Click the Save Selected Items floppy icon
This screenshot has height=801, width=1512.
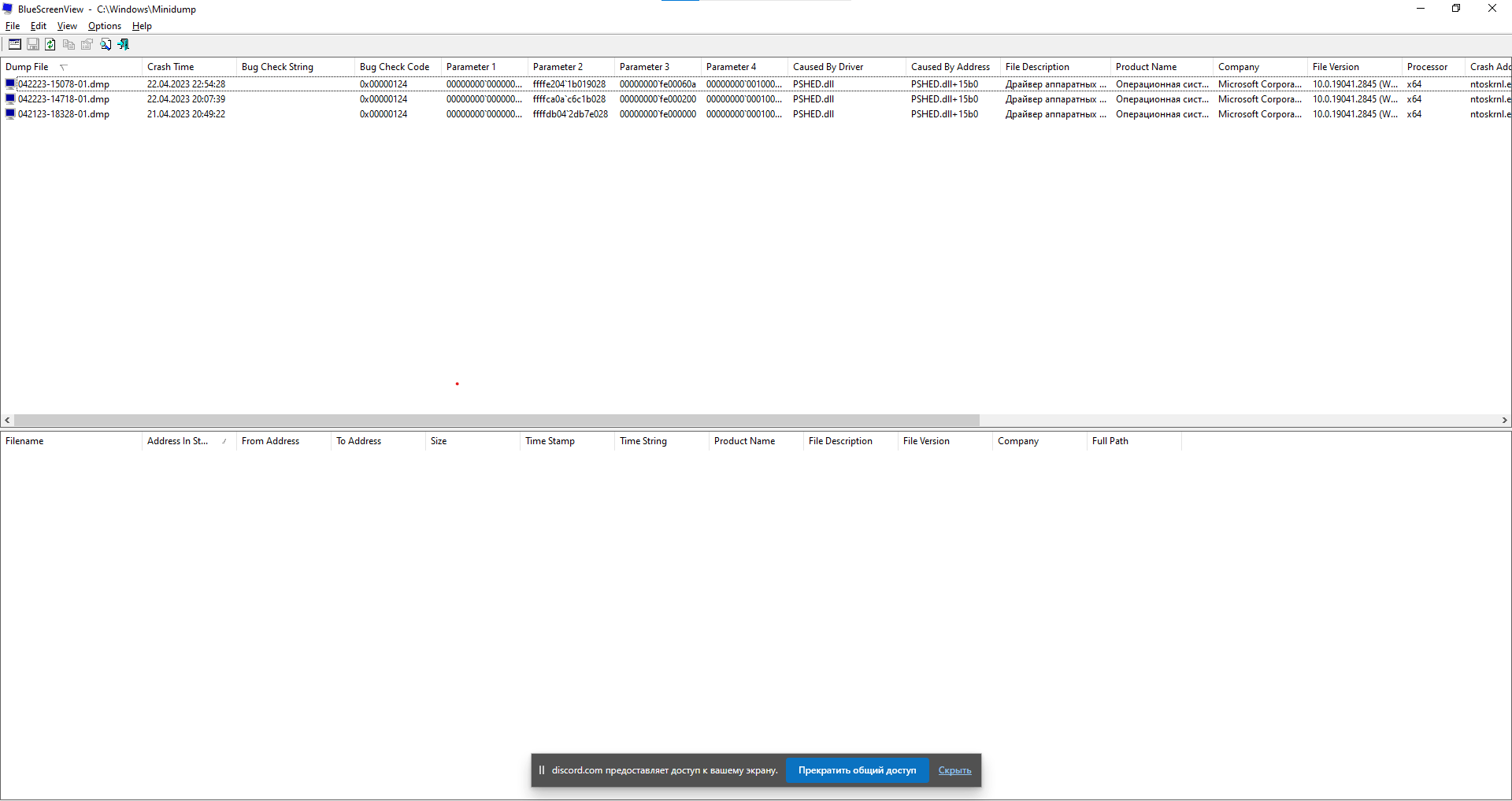coord(33,45)
